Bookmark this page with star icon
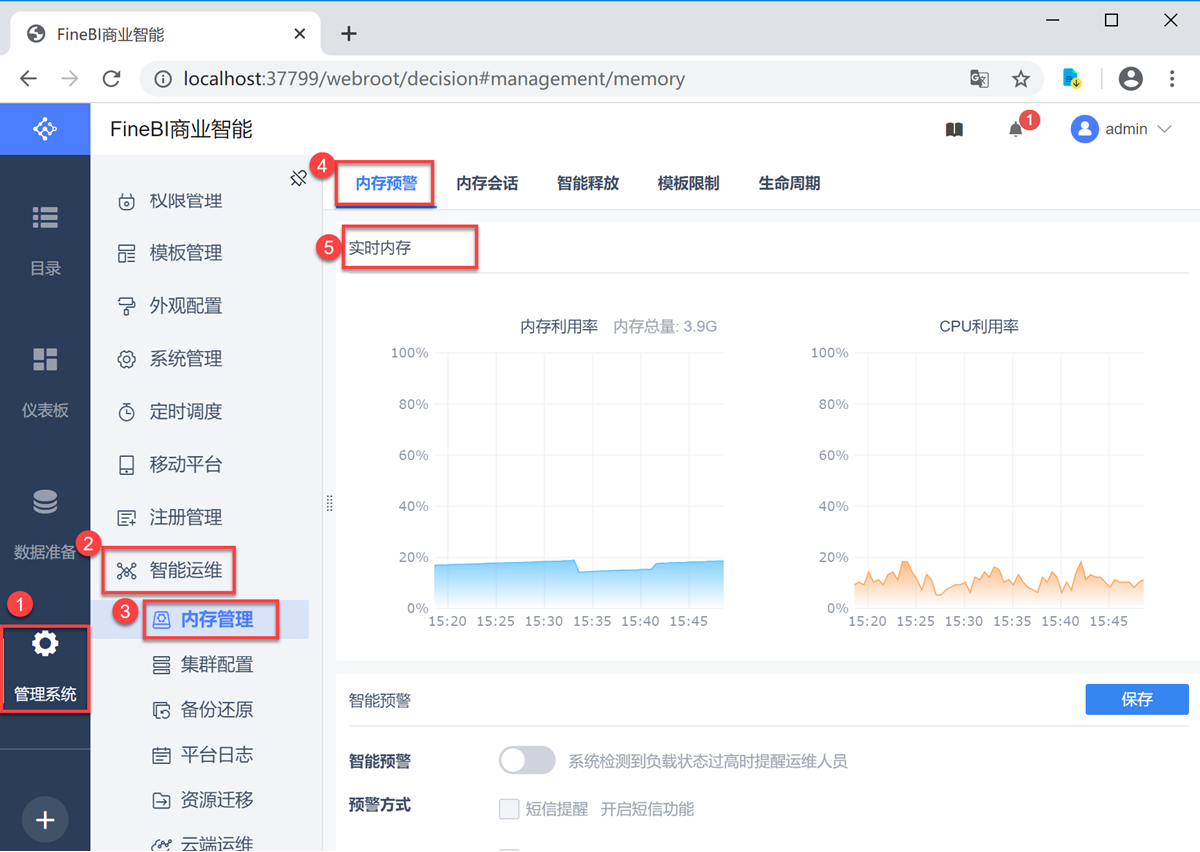1200x852 pixels. (x=1021, y=78)
